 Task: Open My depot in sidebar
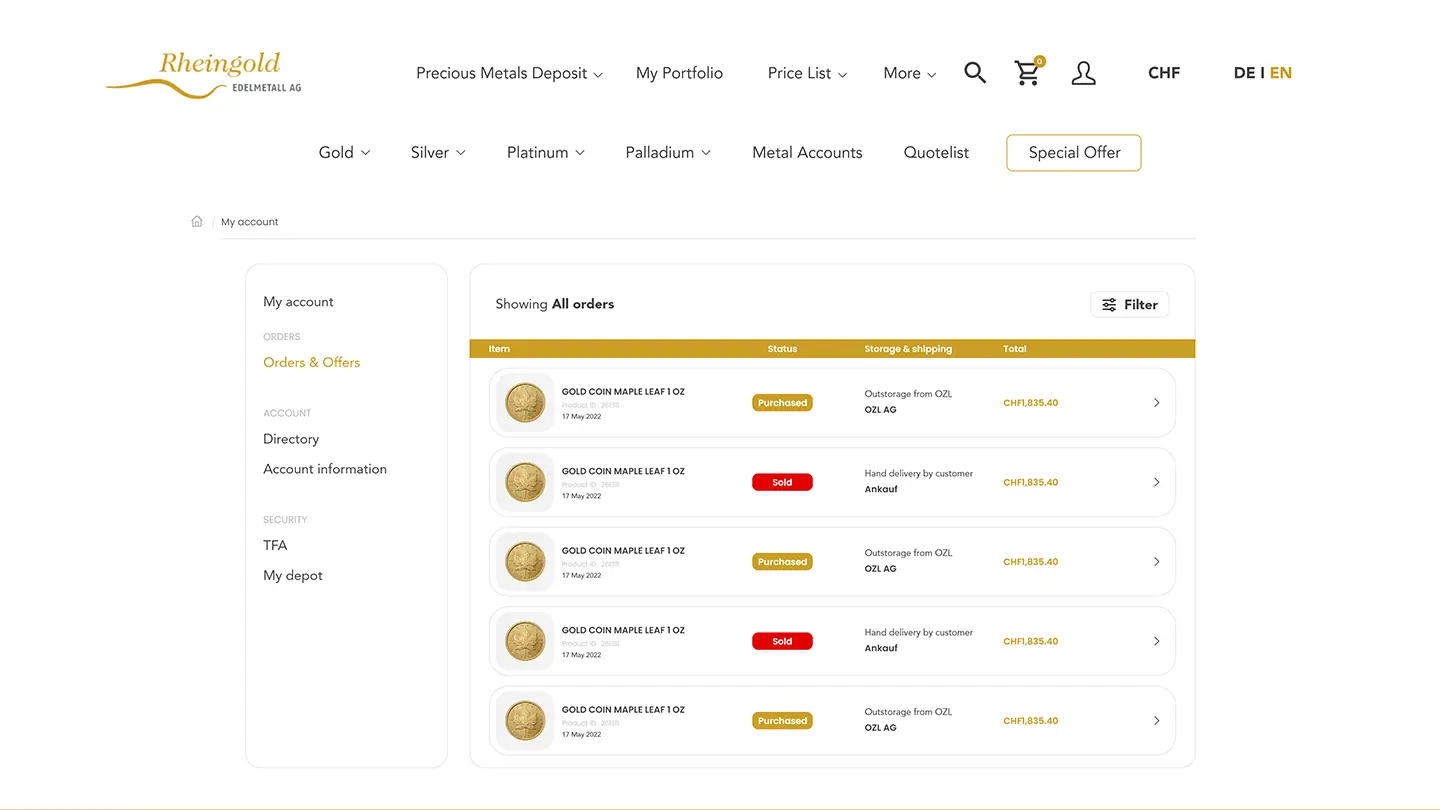[293, 575]
